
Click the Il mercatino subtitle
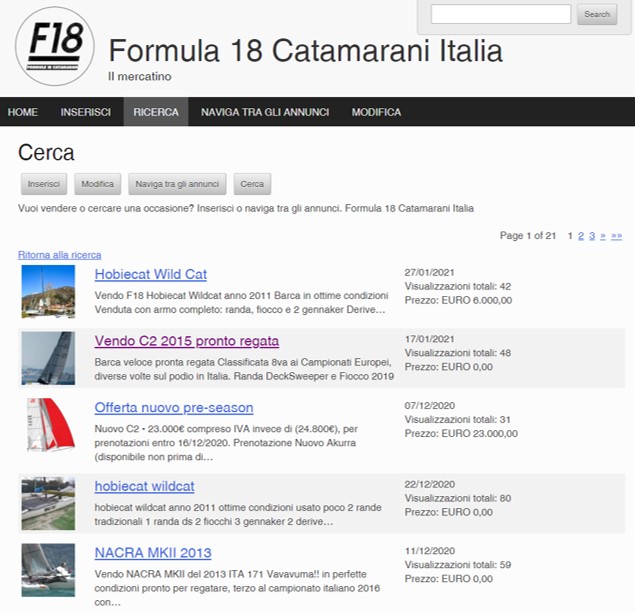point(140,76)
